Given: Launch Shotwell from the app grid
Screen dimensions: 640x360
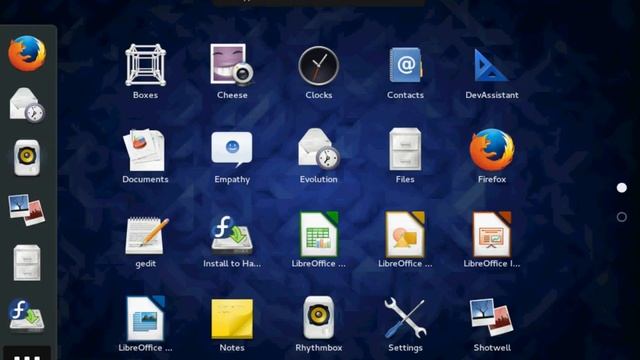Looking at the screenshot, I should (x=492, y=317).
